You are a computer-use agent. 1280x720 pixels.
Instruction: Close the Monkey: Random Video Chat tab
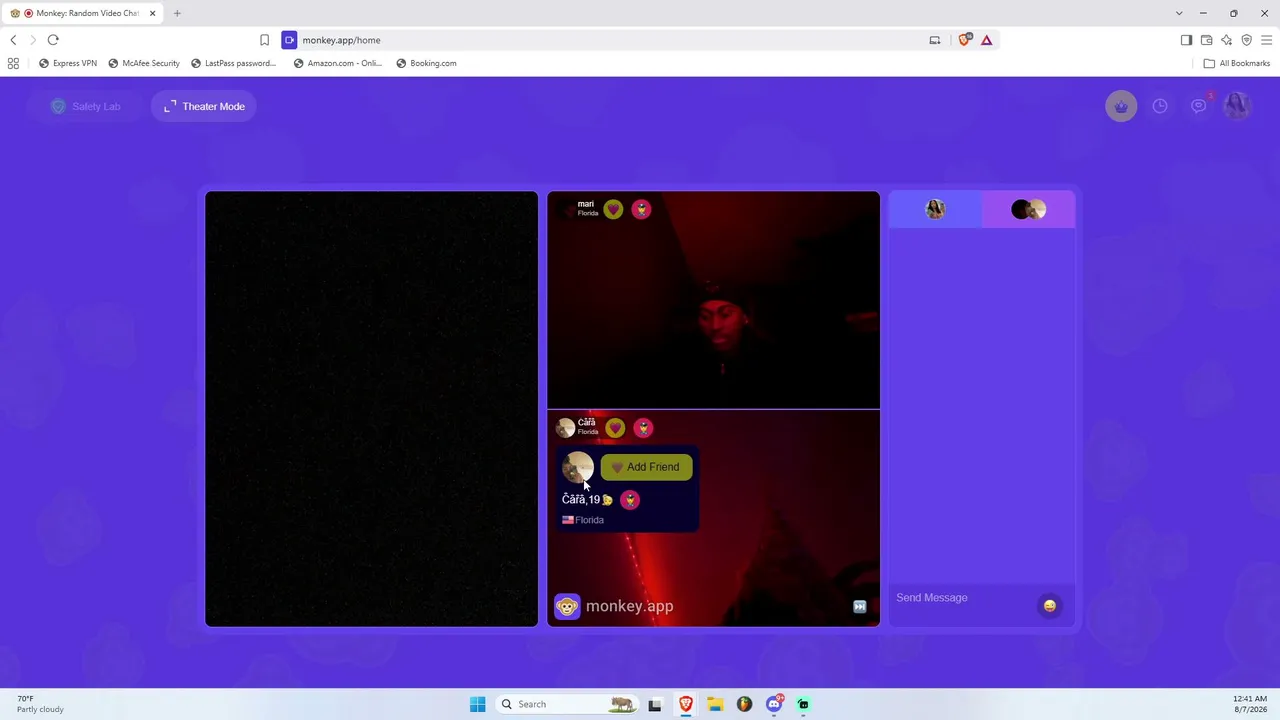153,13
